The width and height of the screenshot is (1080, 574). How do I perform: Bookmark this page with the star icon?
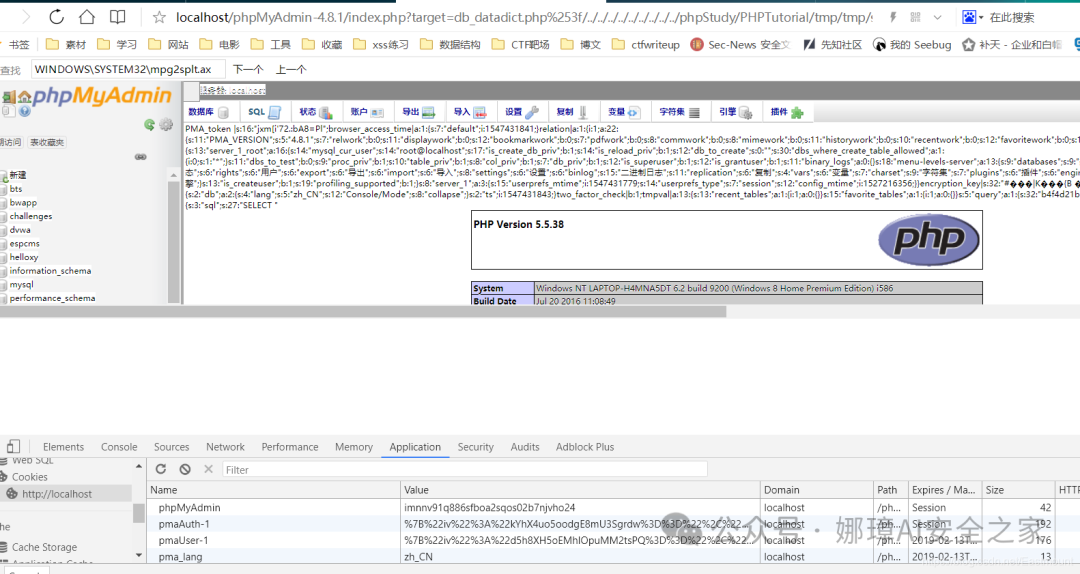coord(159,17)
